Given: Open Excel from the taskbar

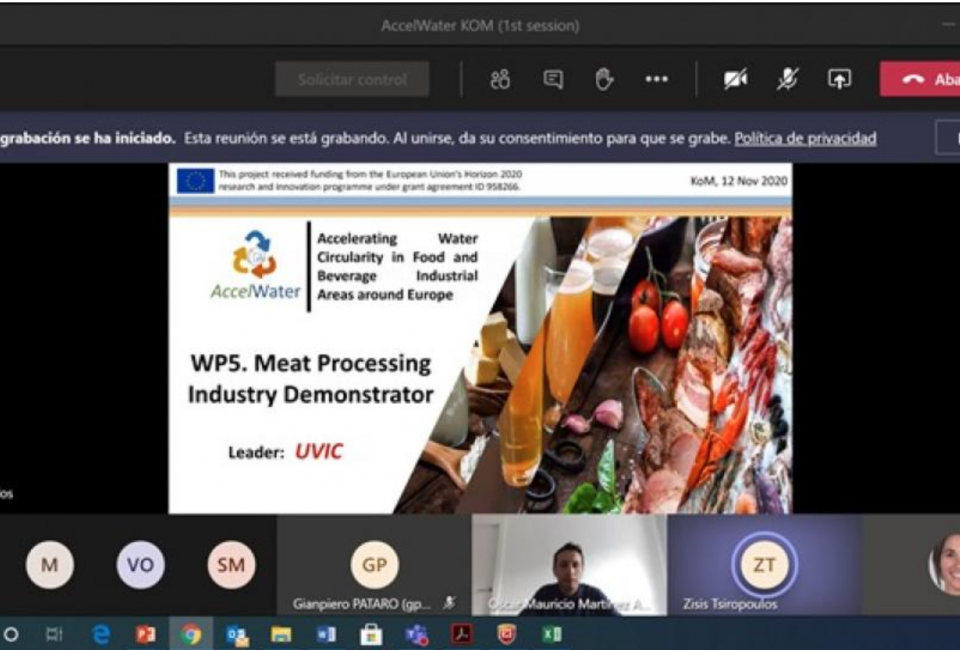Looking at the screenshot, I should [x=551, y=634].
